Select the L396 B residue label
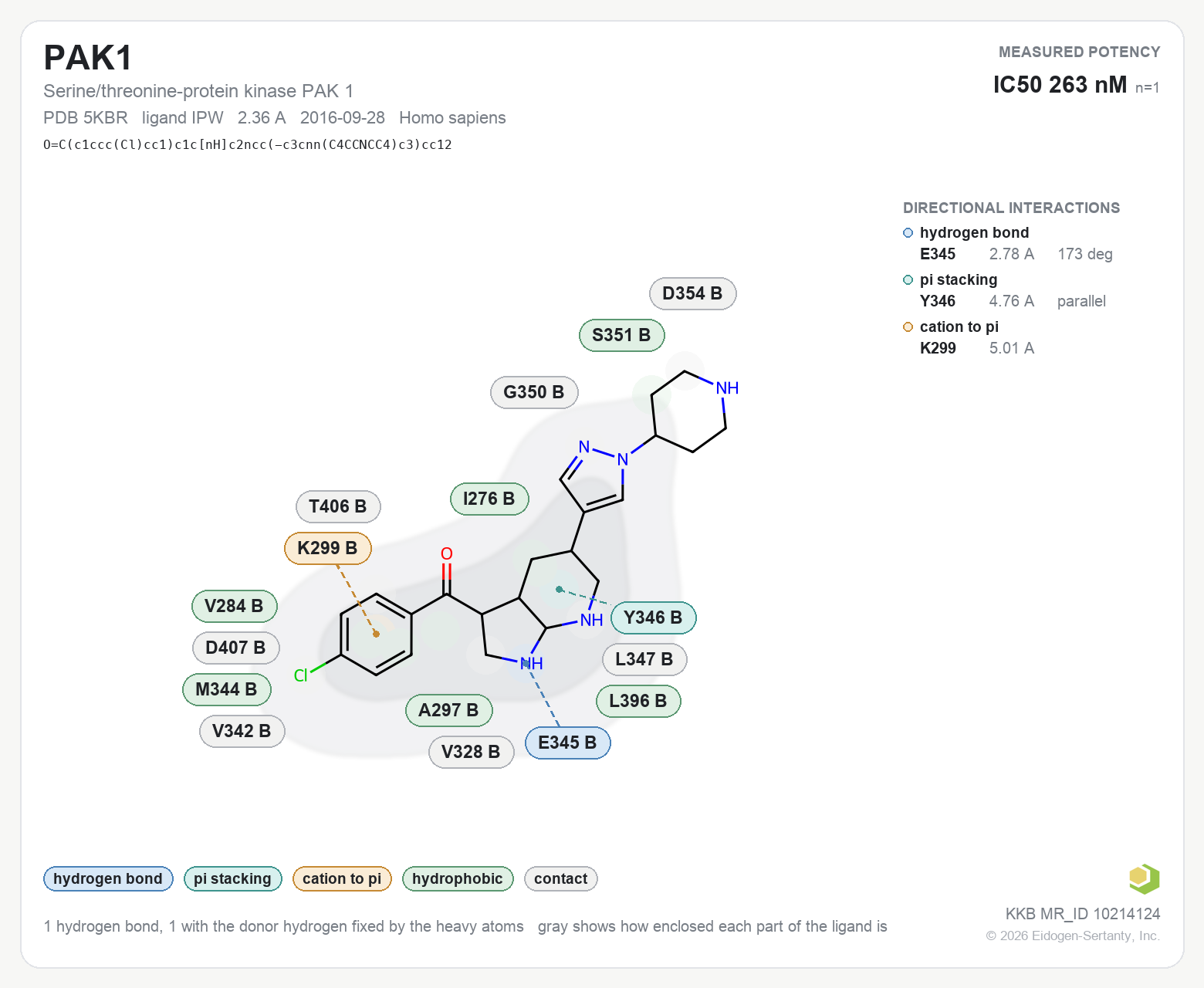The height and width of the screenshot is (988, 1204). [x=638, y=701]
